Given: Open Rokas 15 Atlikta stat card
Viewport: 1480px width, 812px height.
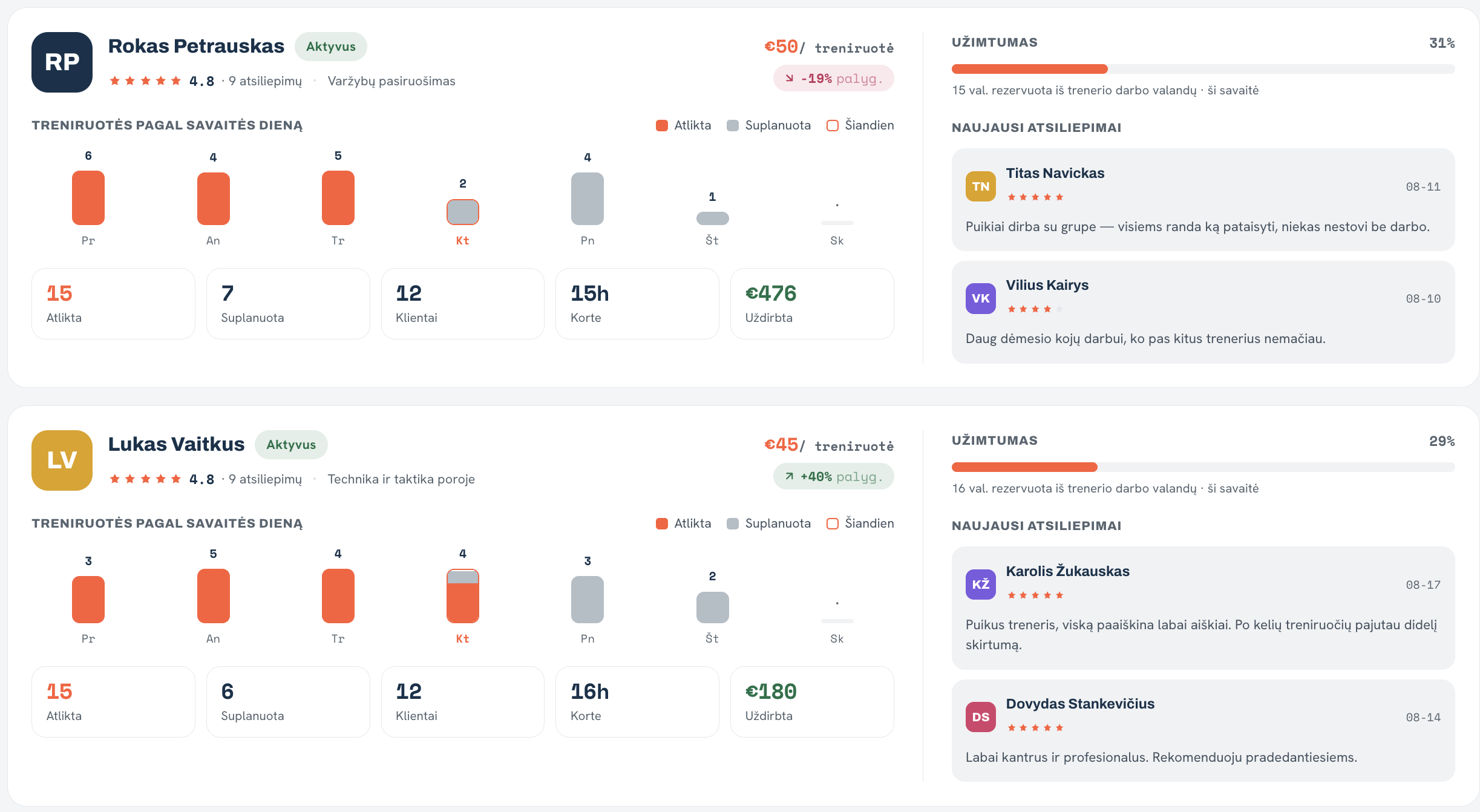Looking at the screenshot, I should click(113, 304).
